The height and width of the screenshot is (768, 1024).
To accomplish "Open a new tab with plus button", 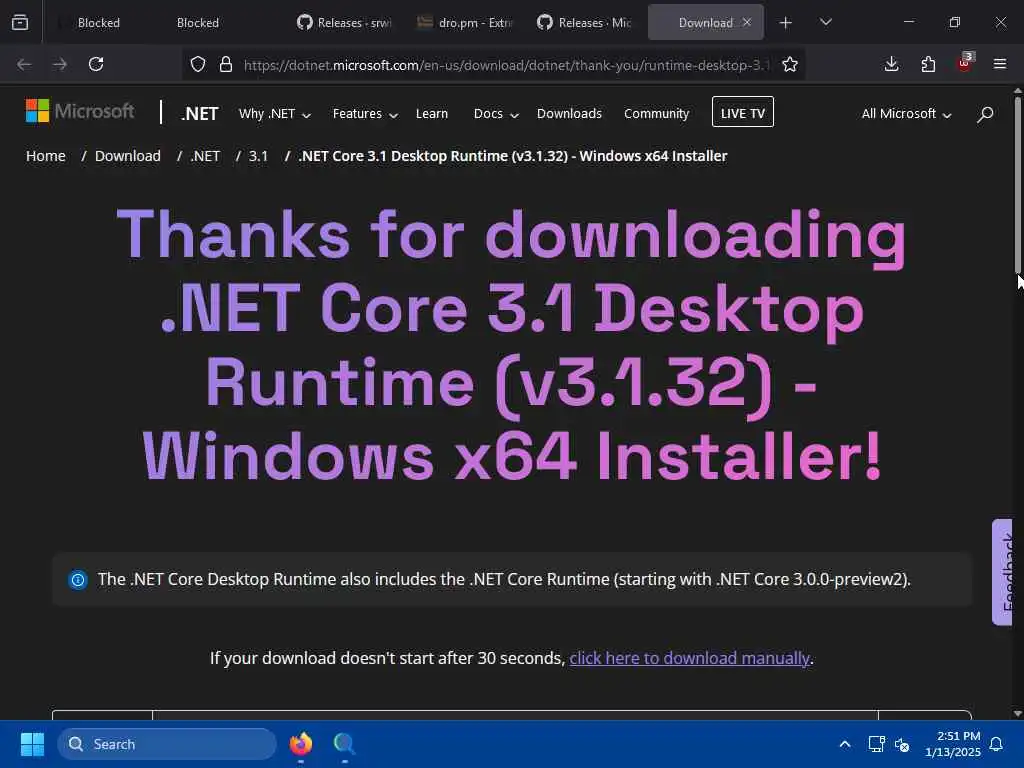I will [x=786, y=23].
